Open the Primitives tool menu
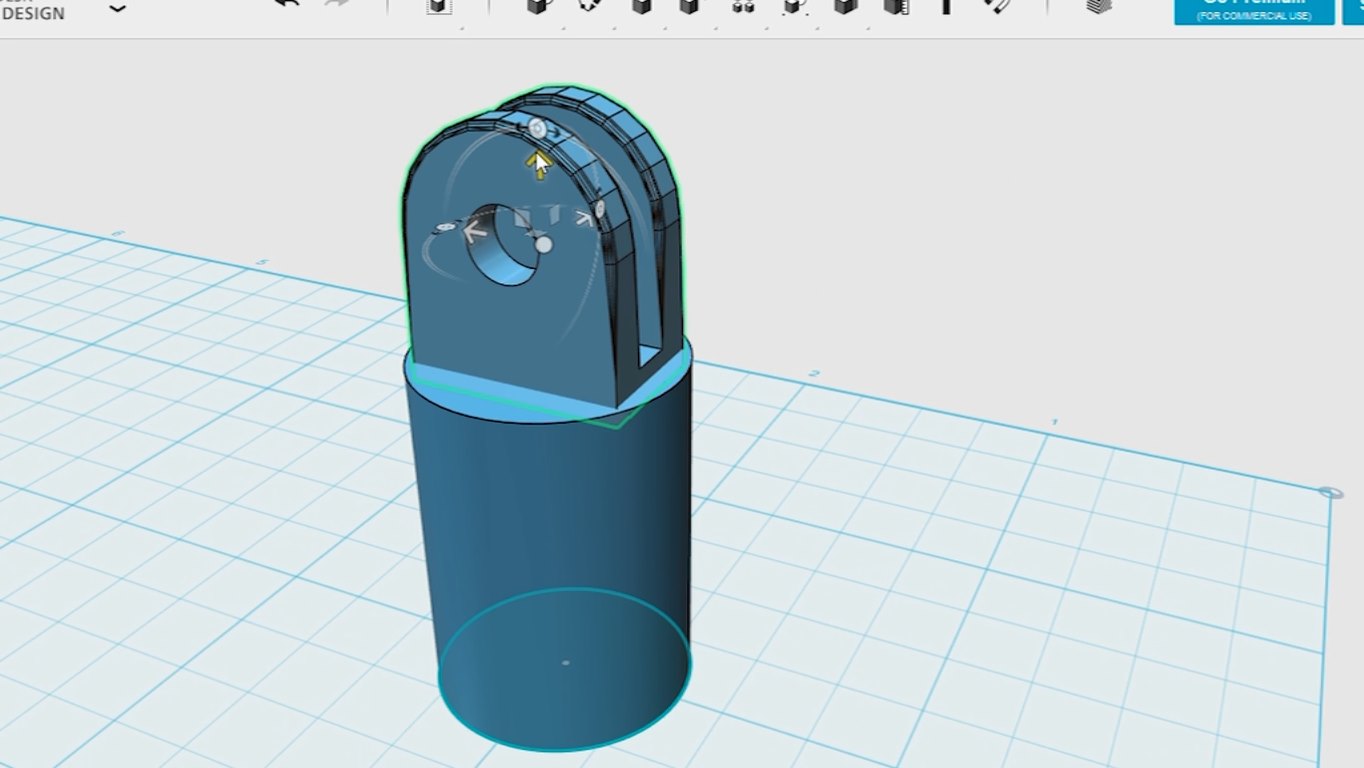The height and width of the screenshot is (768, 1364). pyautogui.click(x=538, y=6)
